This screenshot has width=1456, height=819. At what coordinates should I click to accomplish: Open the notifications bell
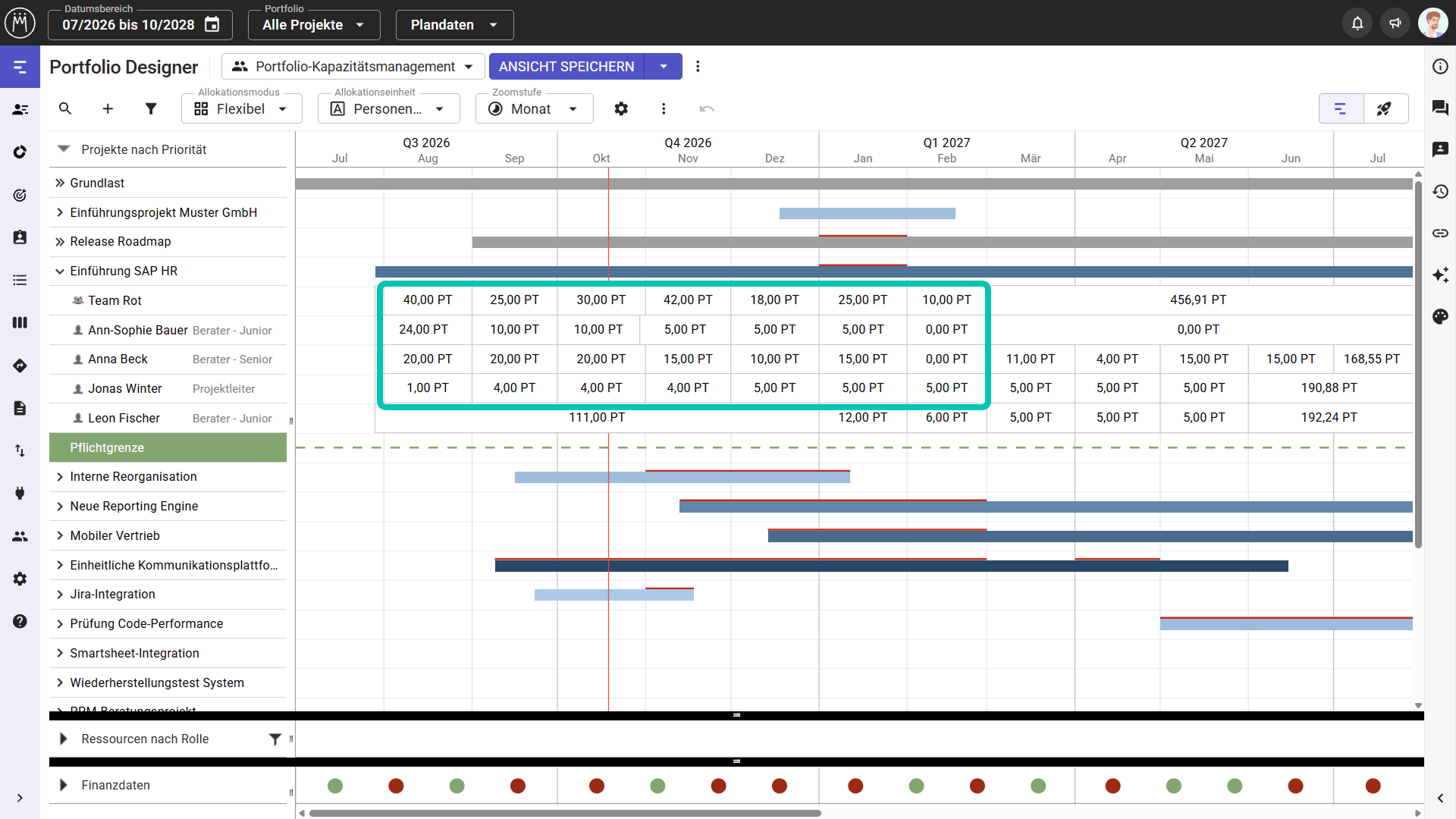click(1357, 24)
